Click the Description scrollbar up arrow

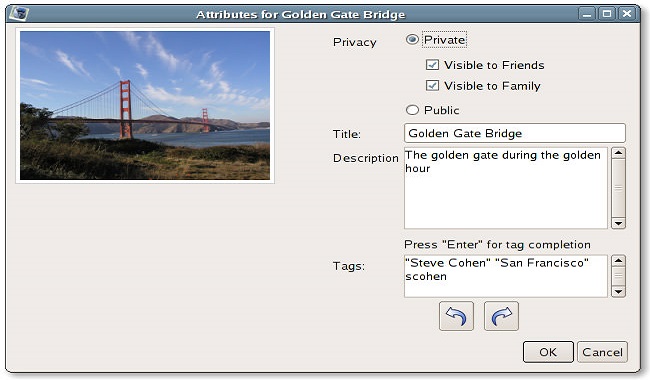(618, 153)
